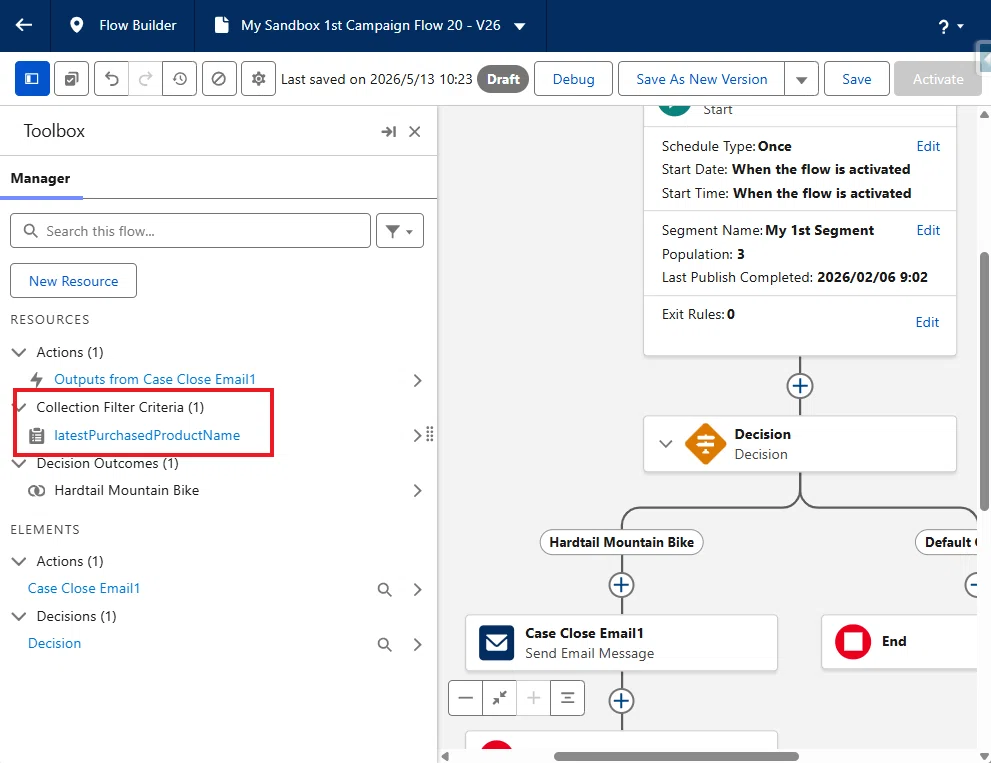The height and width of the screenshot is (763, 991).
Task: Collapse the elements Actions (1) section
Action: 19,561
